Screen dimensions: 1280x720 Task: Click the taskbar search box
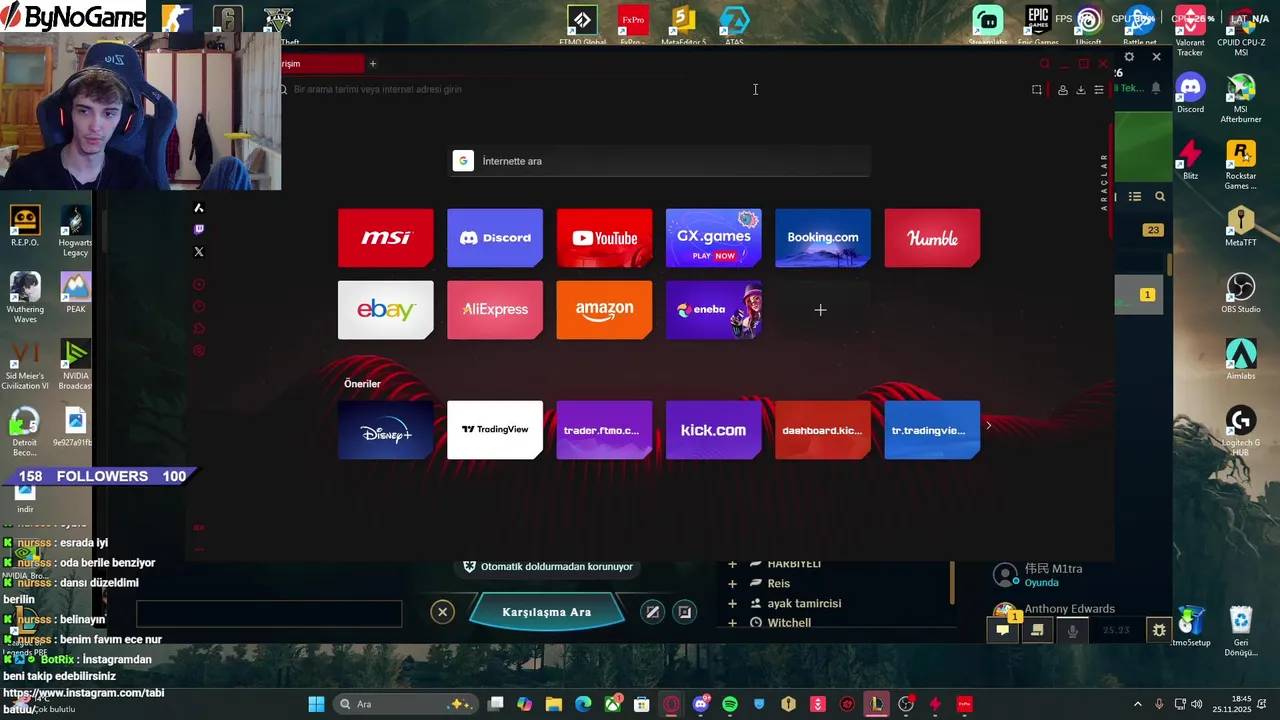tap(405, 704)
